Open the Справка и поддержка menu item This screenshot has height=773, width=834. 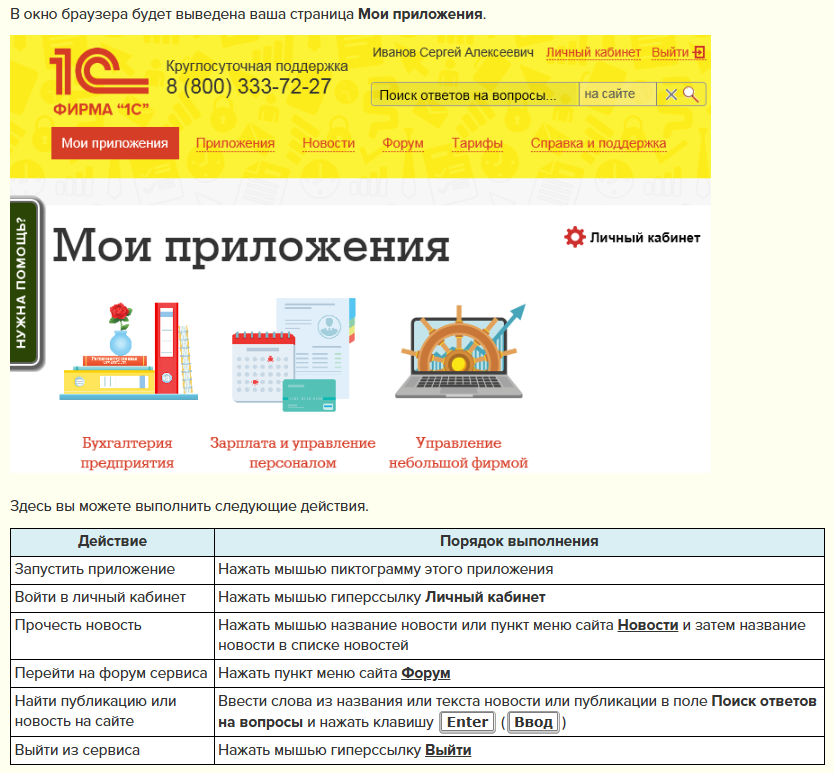click(598, 143)
